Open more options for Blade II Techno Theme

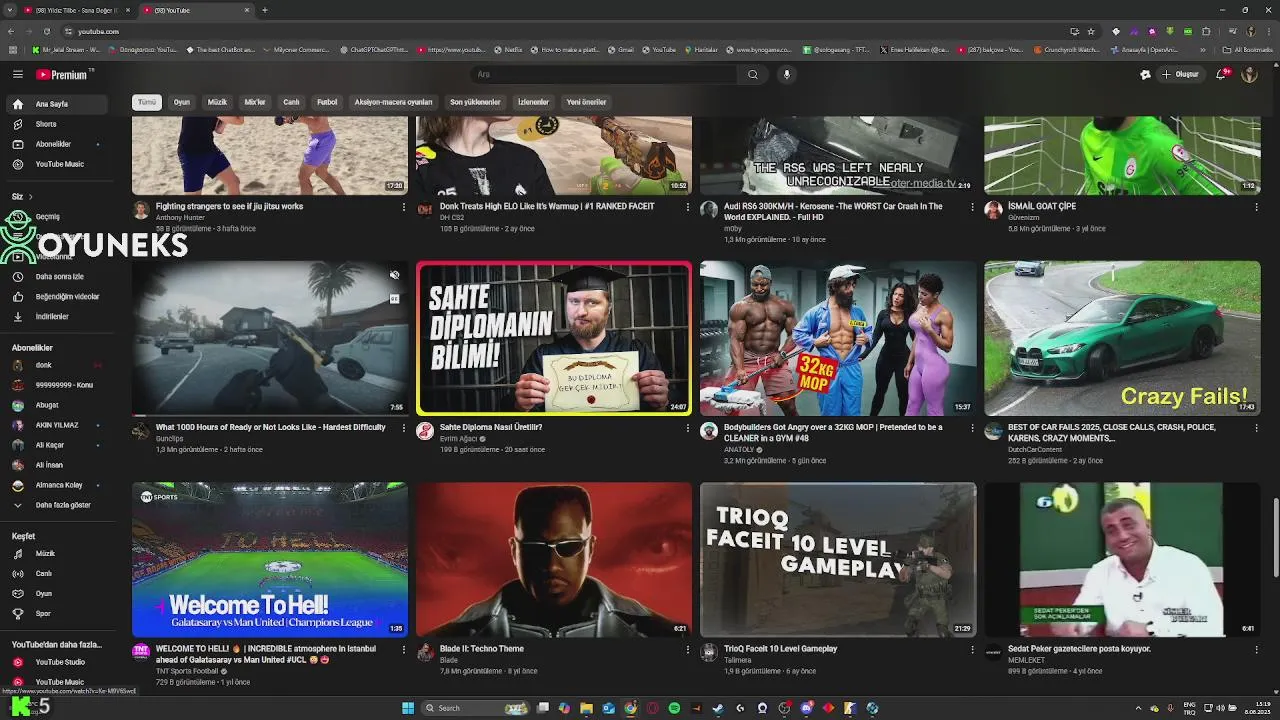click(x=688, y=649)
